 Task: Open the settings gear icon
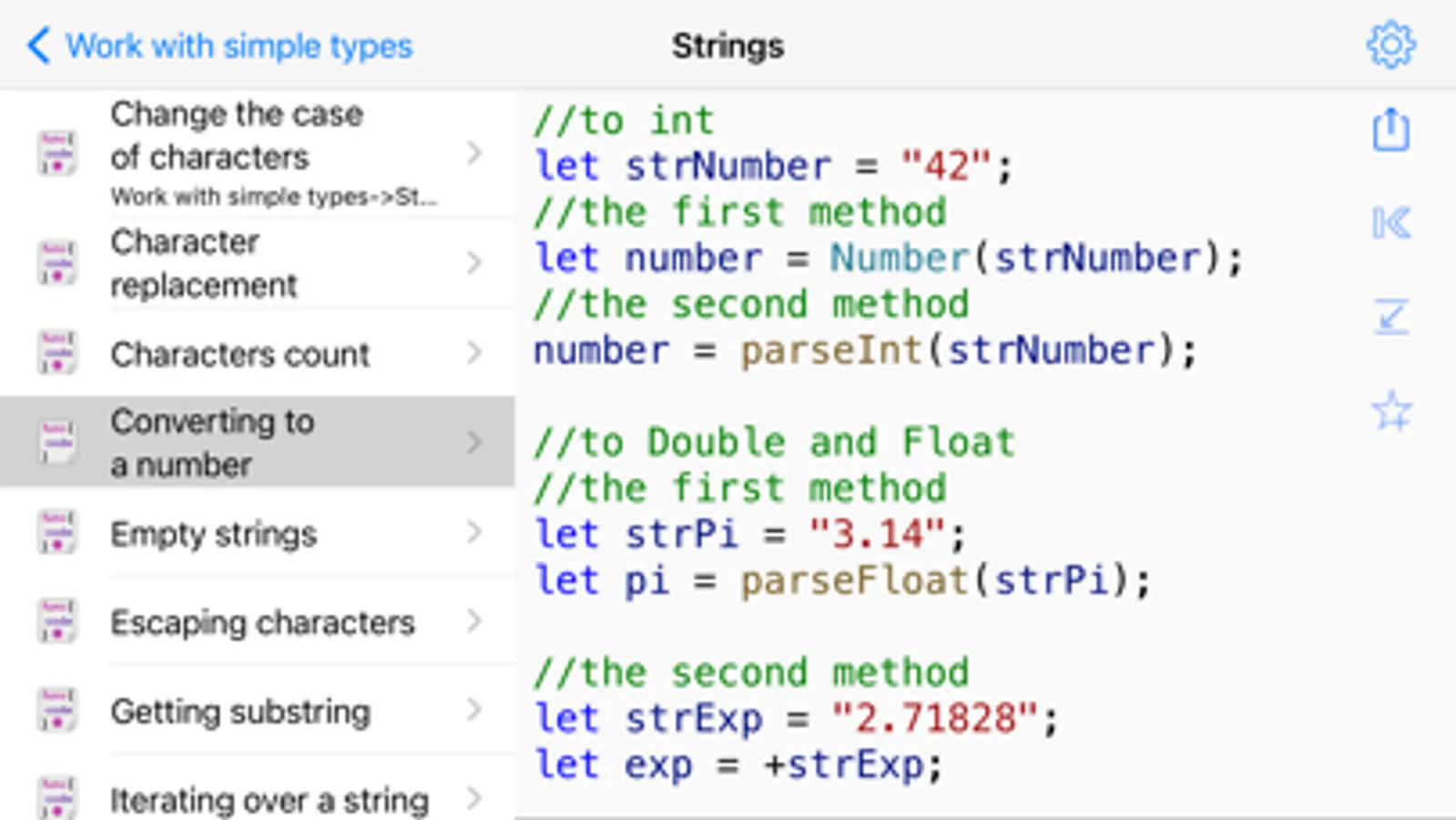point(1390,45)
